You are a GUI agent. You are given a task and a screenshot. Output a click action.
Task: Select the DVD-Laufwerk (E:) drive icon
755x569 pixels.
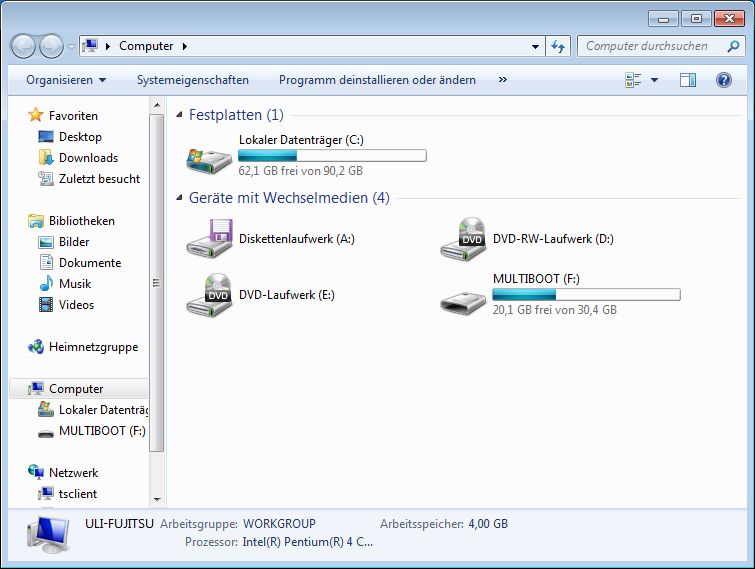(209, 295)
